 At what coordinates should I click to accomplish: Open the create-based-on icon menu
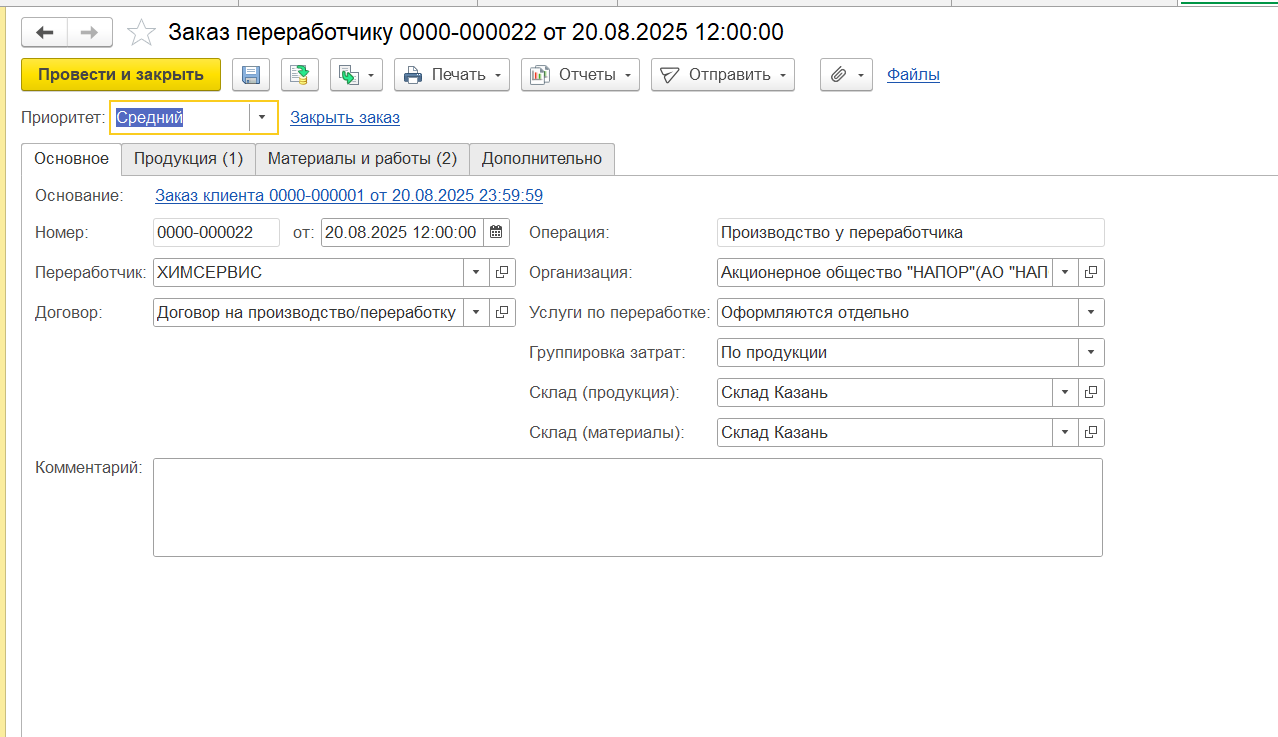coord(357,75)
